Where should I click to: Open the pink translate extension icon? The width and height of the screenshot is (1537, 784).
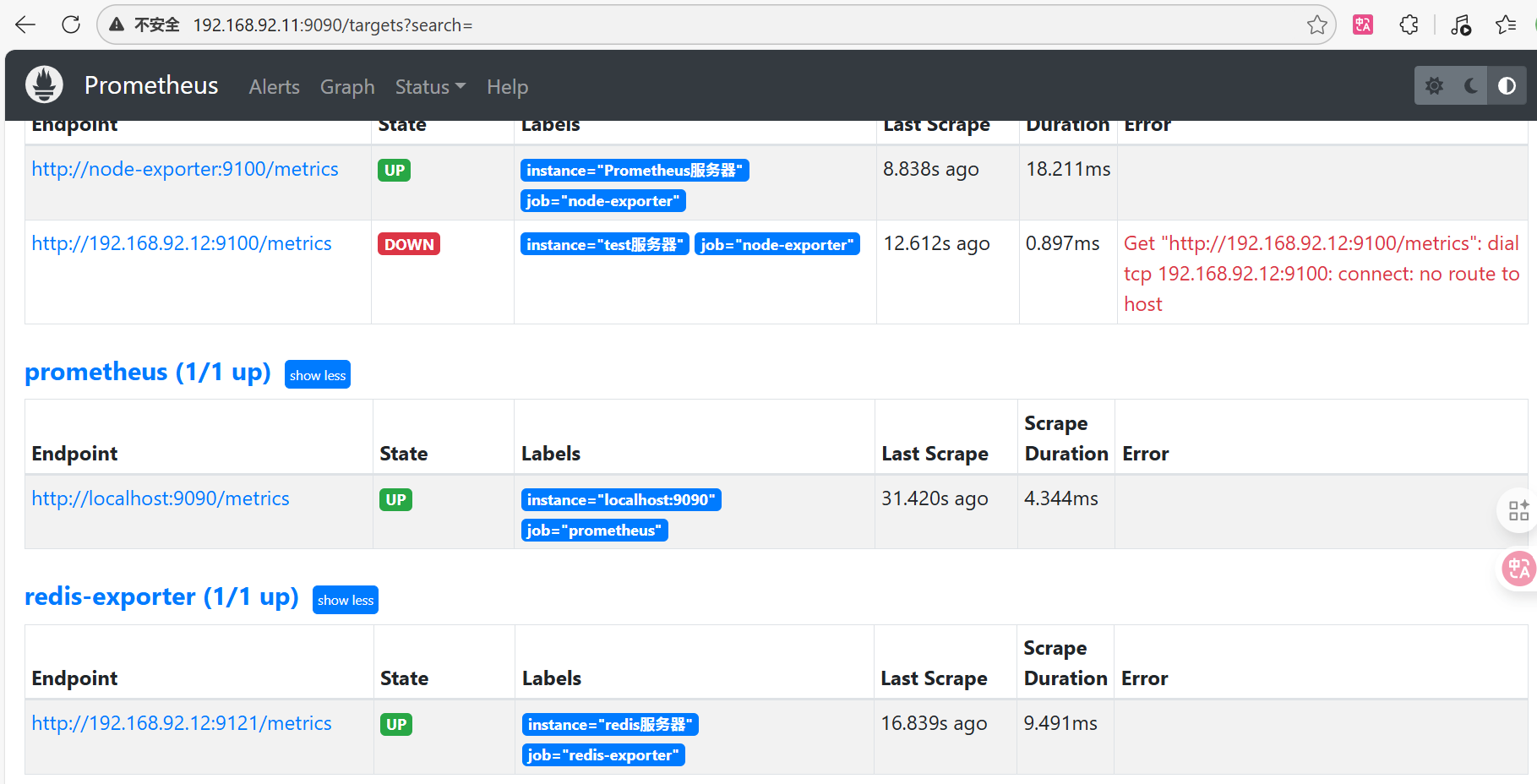[x=1363, y=24]
